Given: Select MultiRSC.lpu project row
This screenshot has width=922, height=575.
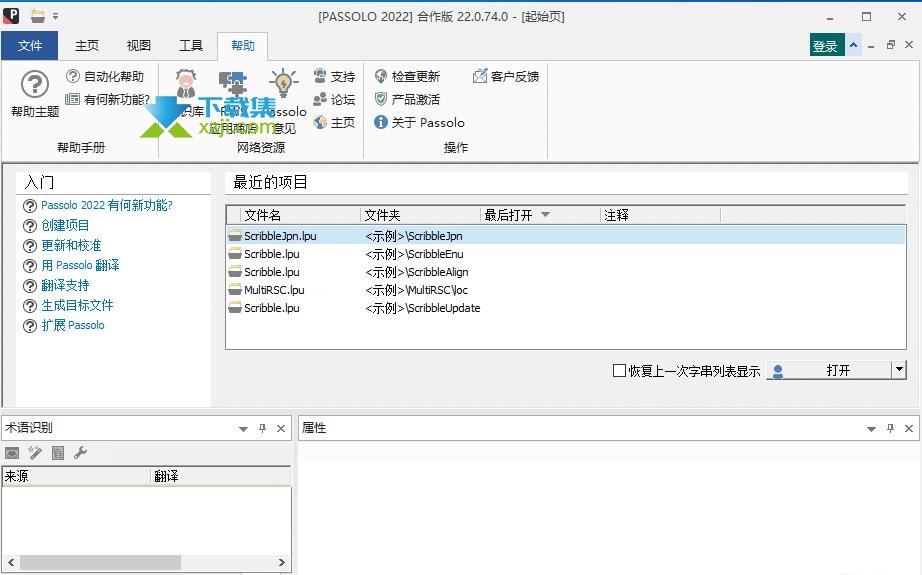Looking at the screenshot, I should (x=566, y=290).
